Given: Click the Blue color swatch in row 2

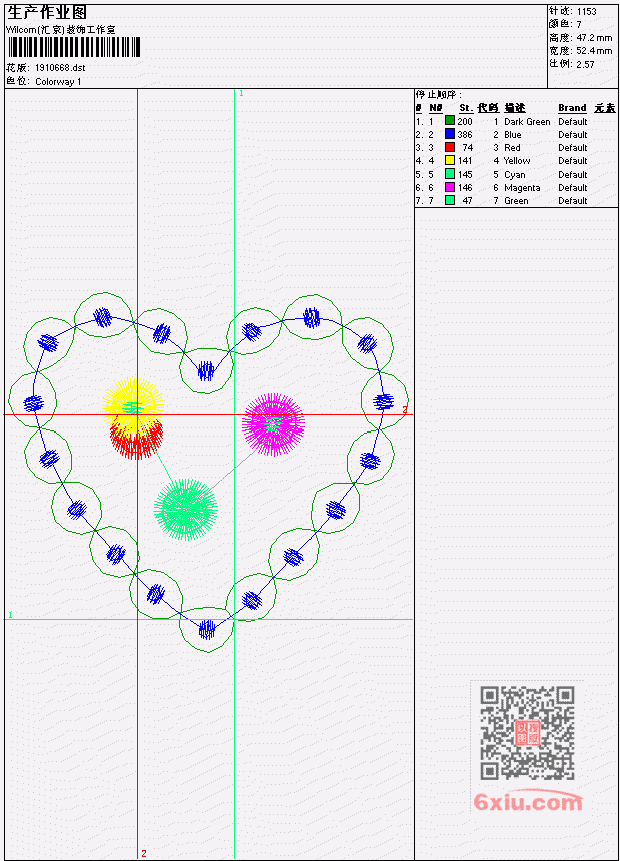Looking at the screenshot, I should click(450, 135).
